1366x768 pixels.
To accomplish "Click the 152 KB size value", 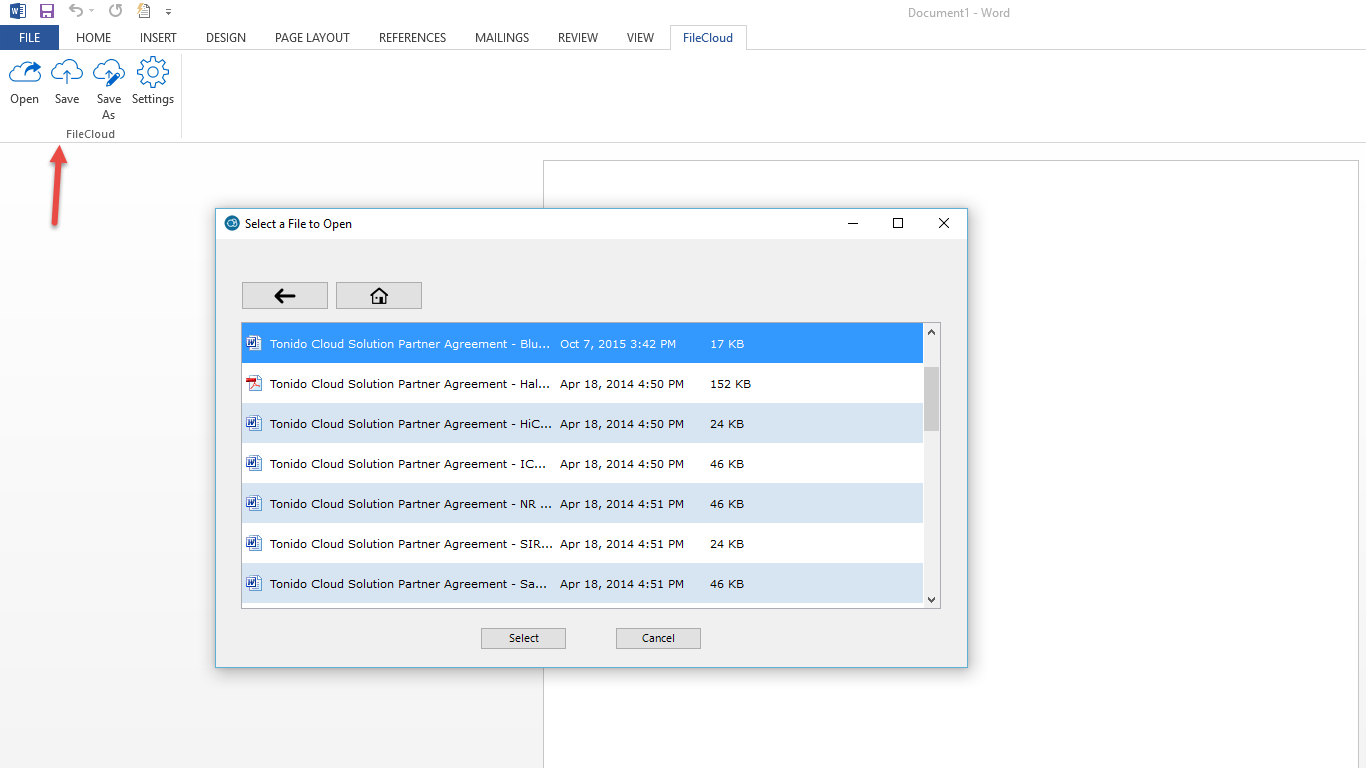I will click(x=730, y=384).
